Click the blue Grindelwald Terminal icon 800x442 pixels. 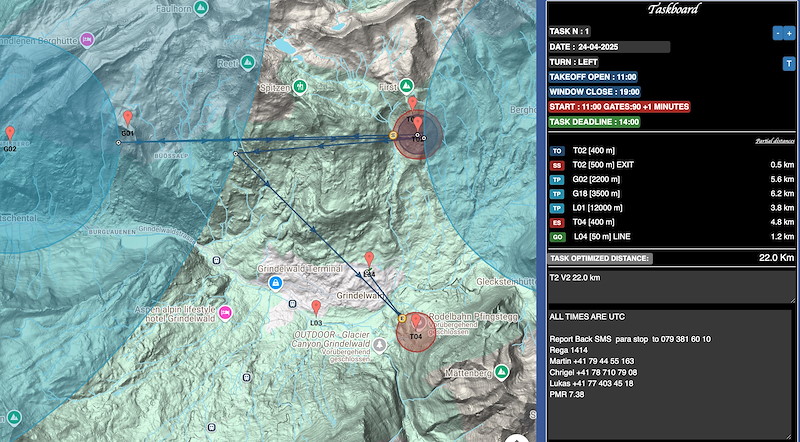pyautogui.click(x=276, y=282)
